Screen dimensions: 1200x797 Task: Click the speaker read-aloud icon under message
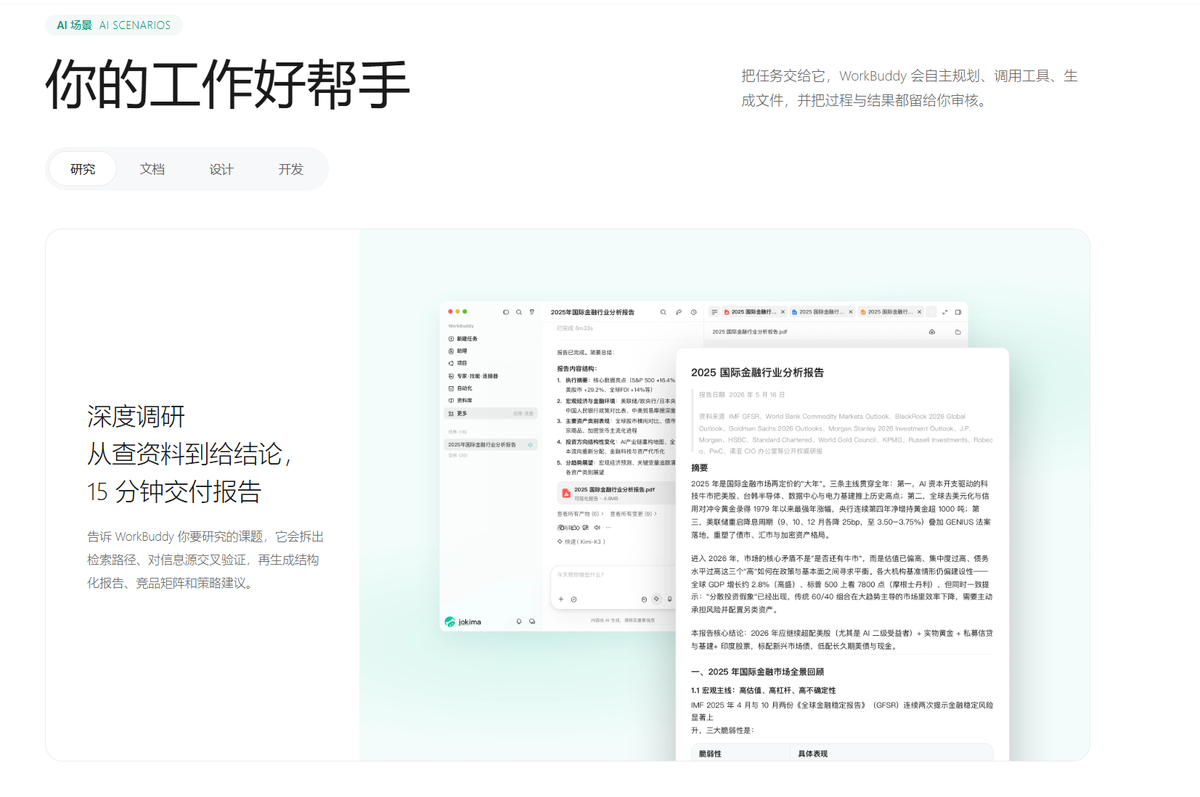point(597,527)
